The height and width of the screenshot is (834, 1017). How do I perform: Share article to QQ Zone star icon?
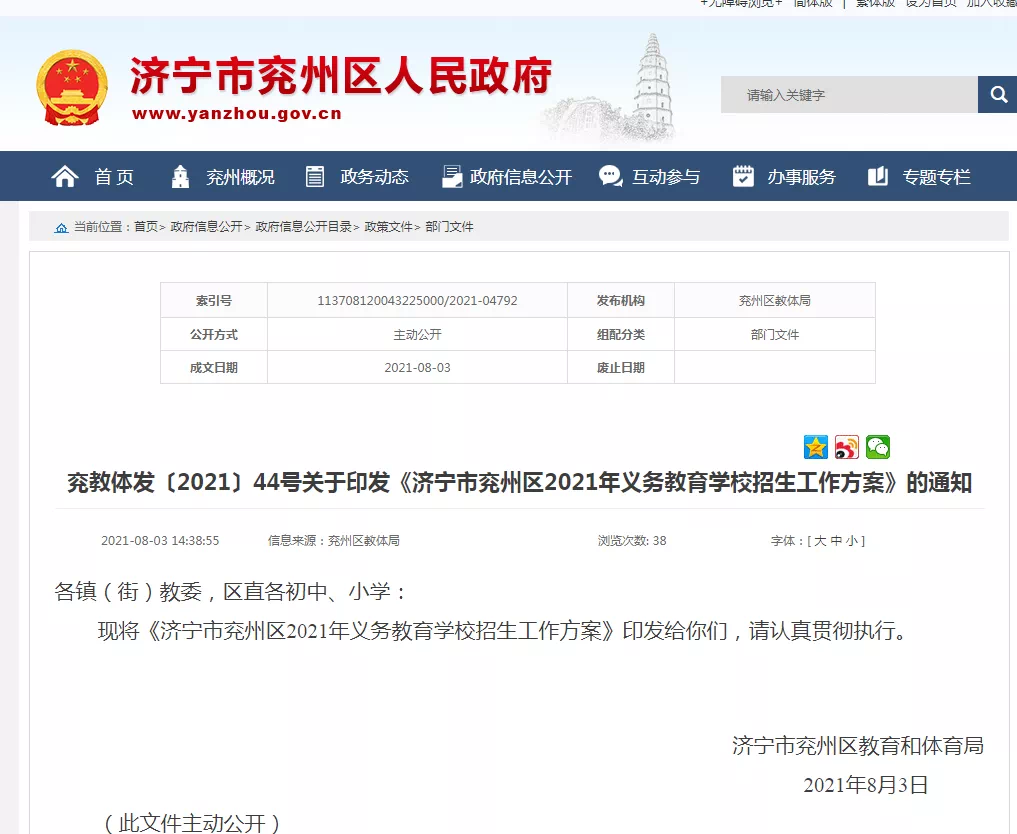pyautogui.click(x=816, y=447)
